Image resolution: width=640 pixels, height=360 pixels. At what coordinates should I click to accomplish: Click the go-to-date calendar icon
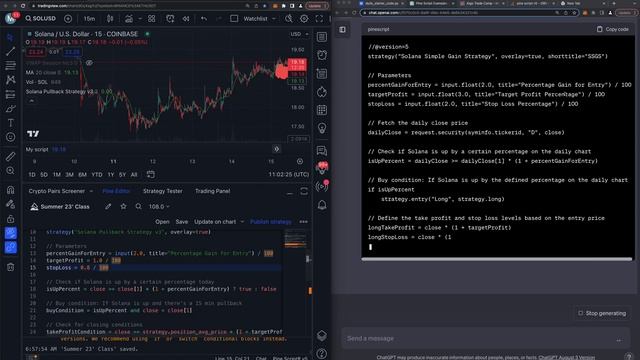151,175
